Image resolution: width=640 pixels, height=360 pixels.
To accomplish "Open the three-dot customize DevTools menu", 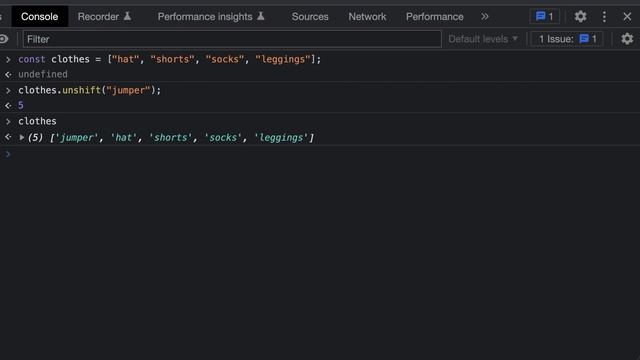I will [604, 16].
